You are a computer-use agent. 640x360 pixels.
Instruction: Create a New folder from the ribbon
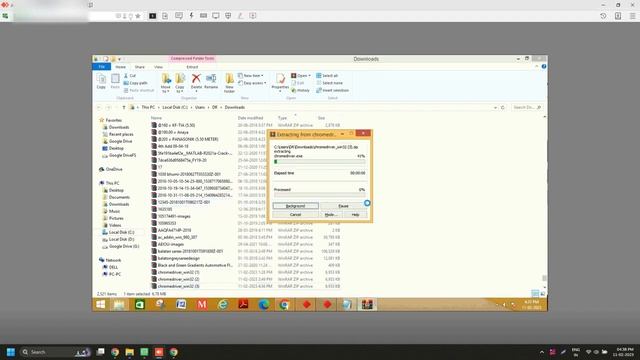(229, 83)
